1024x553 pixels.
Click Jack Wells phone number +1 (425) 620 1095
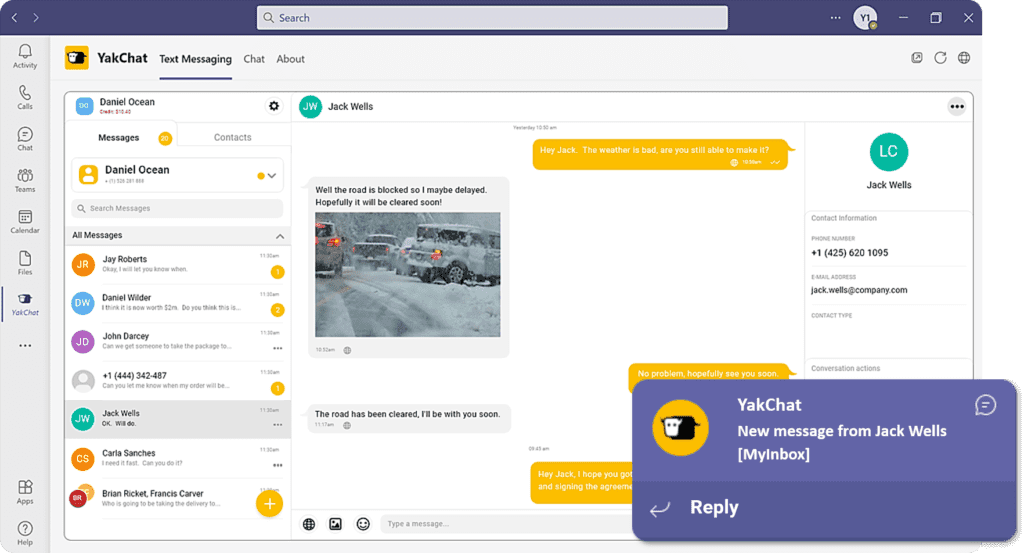pyautogui.click(x=849, y=253)
